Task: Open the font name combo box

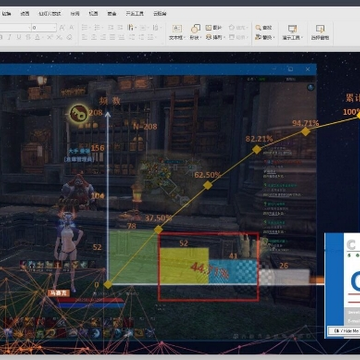Action: pyautogui.click(x=15, y=28)
